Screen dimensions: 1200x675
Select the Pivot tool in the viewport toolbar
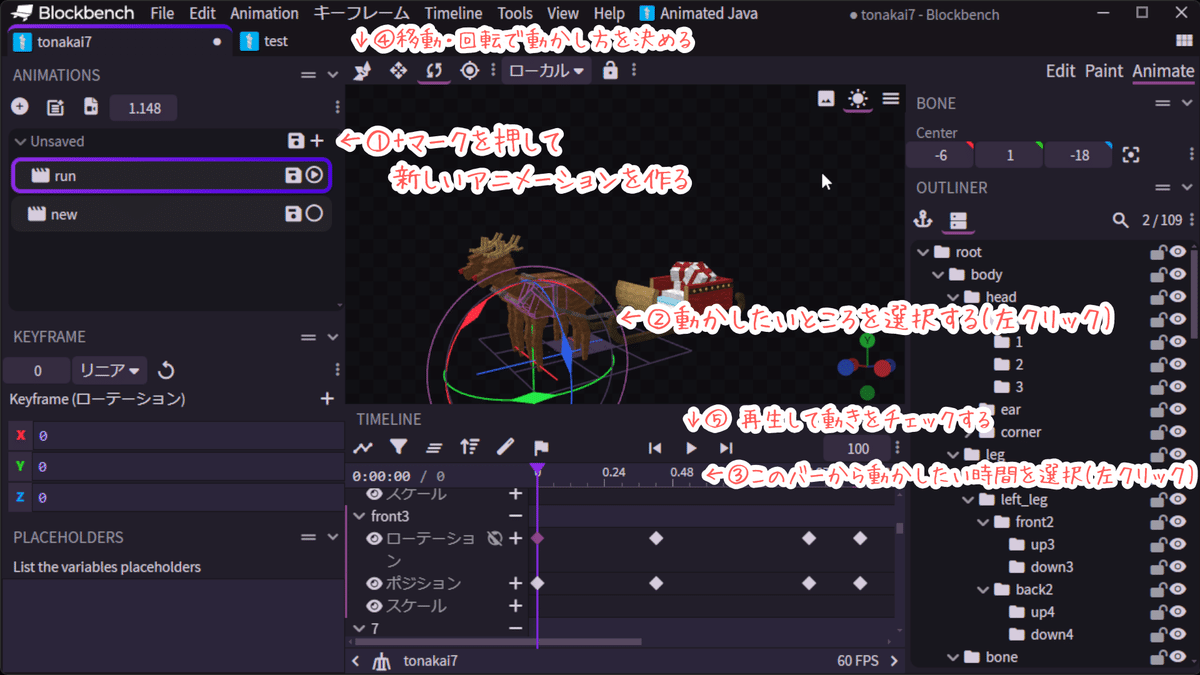click(468, 70)
